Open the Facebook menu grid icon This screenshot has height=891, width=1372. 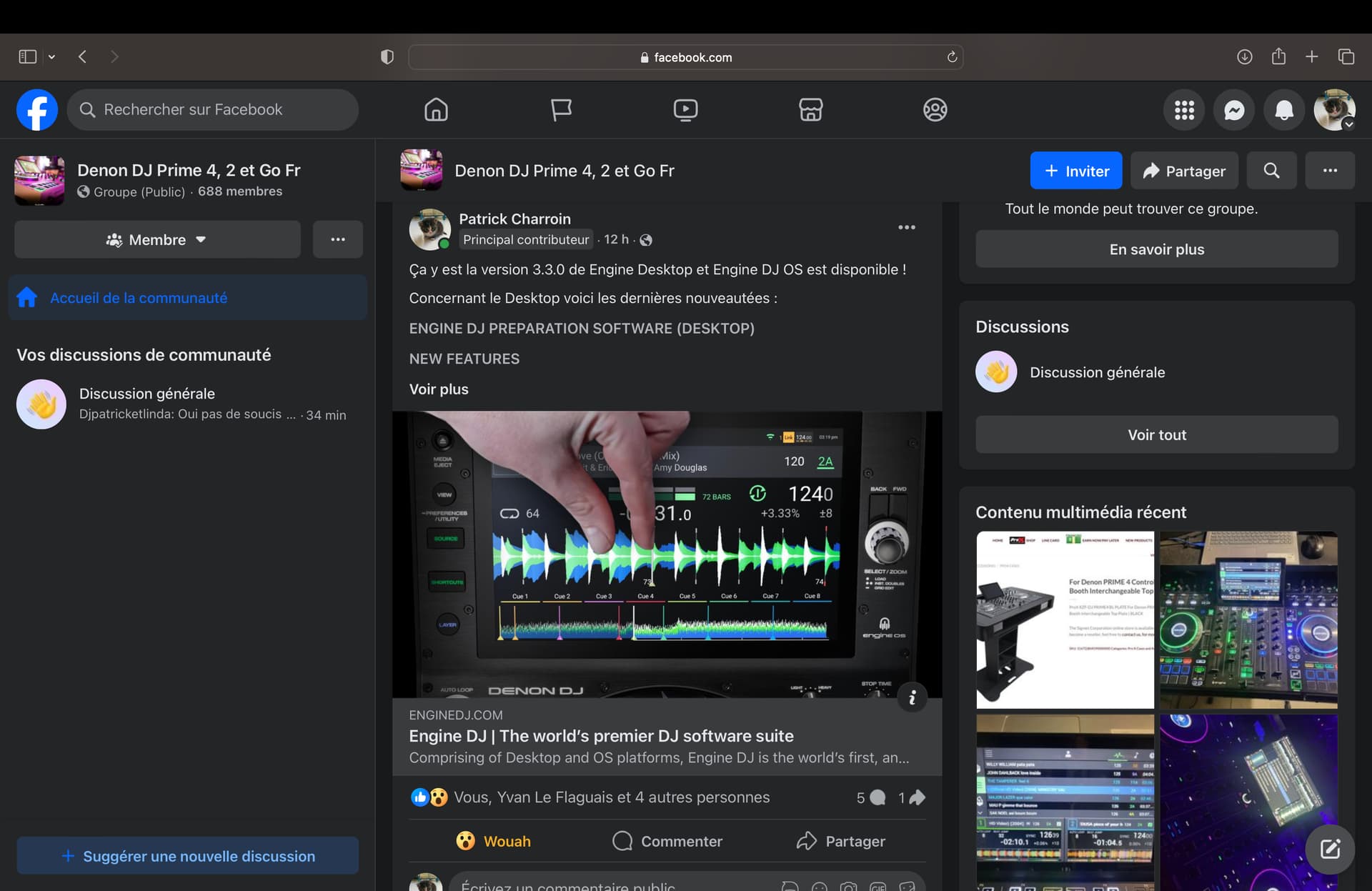1184,110
